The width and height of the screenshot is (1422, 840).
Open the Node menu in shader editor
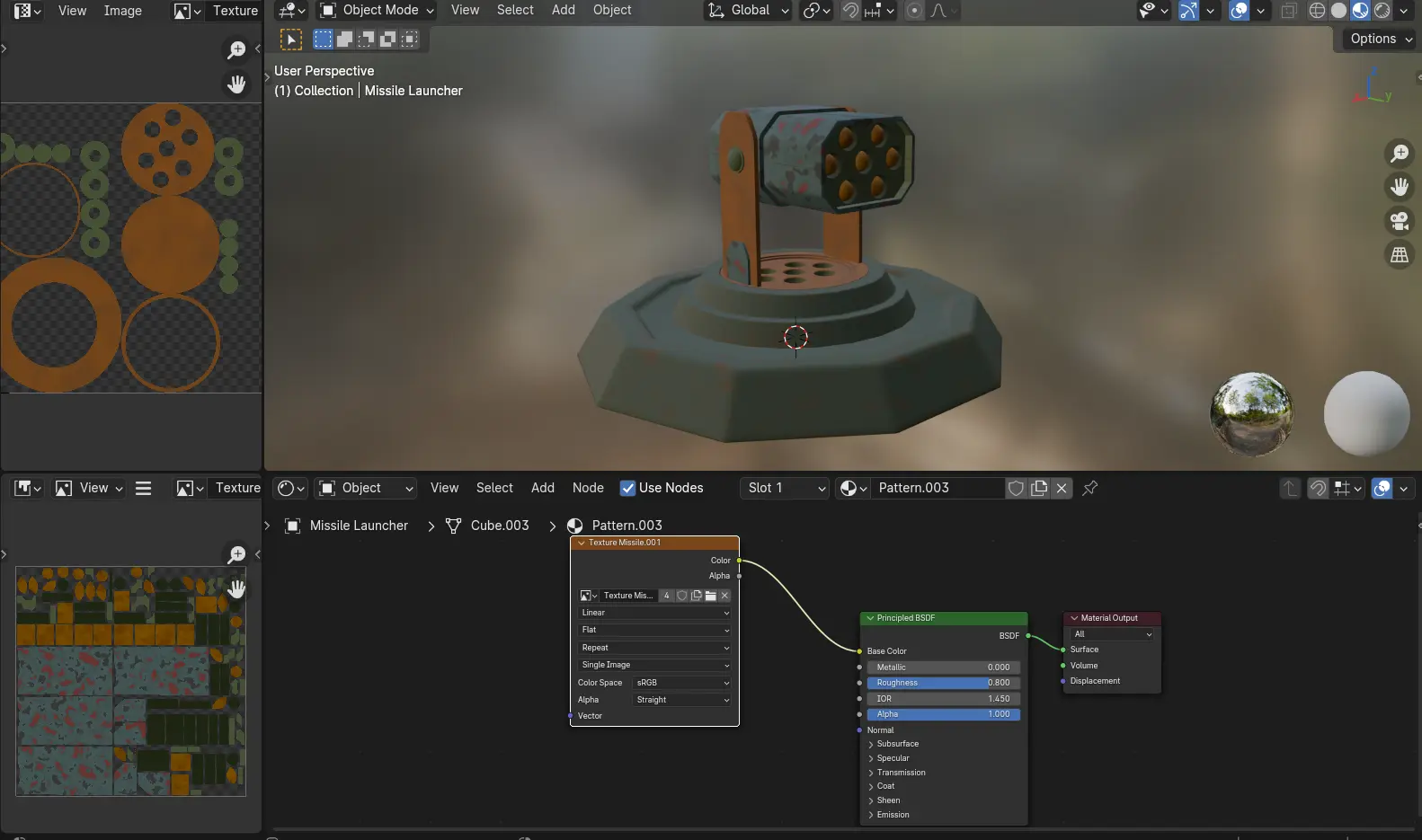pos(588,488)
